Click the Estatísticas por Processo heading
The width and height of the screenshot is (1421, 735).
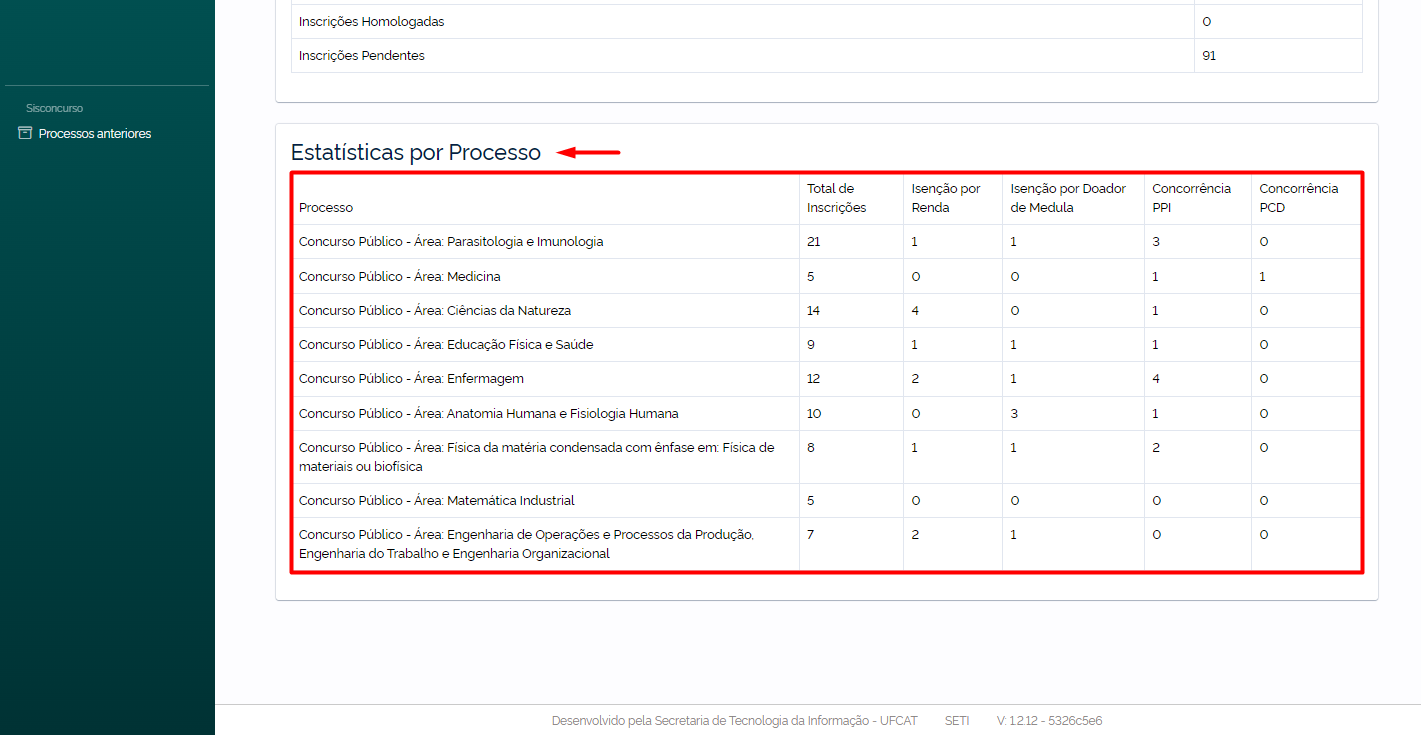(x=416, y=153)
